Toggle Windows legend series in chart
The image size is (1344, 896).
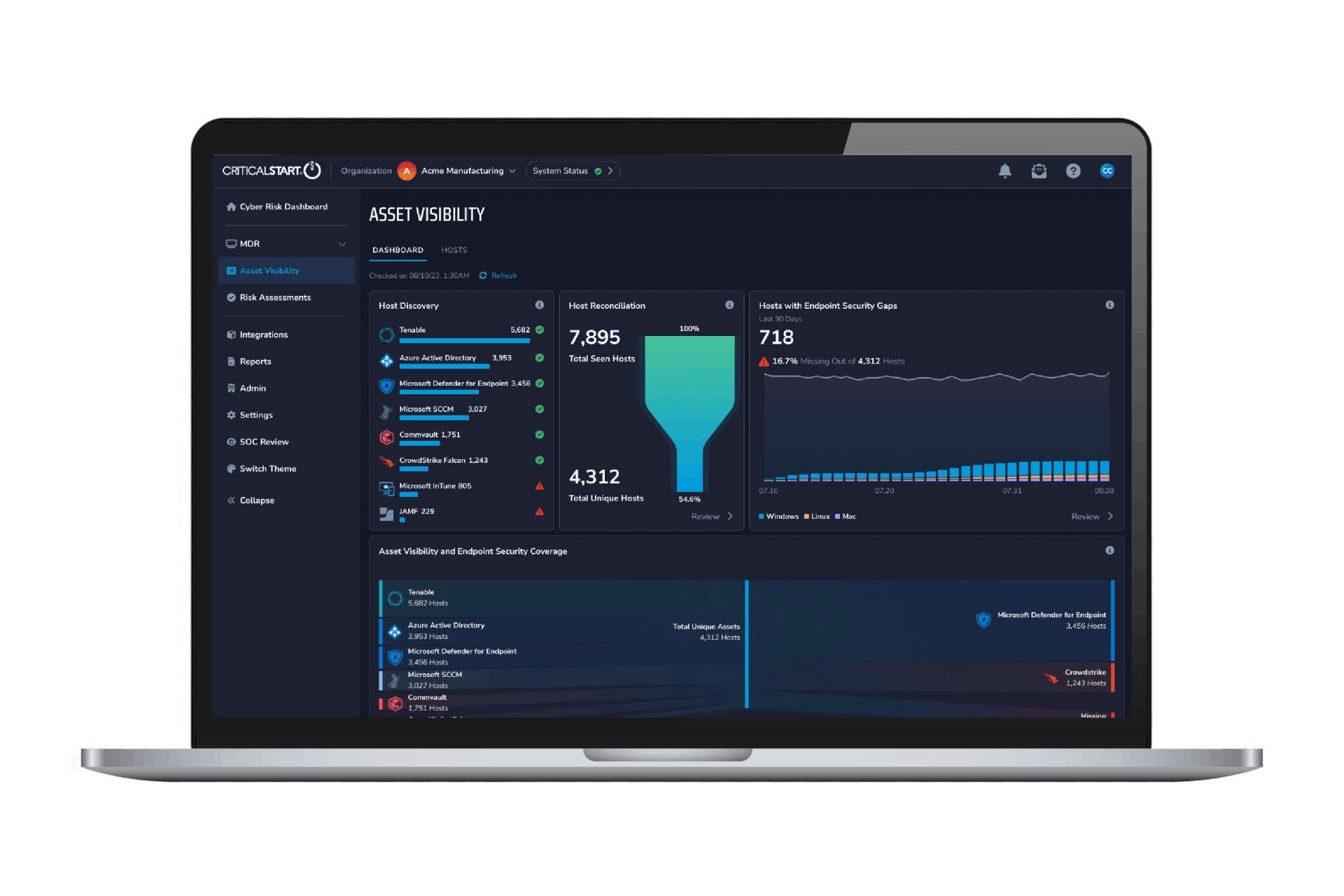tap(778, 517)
